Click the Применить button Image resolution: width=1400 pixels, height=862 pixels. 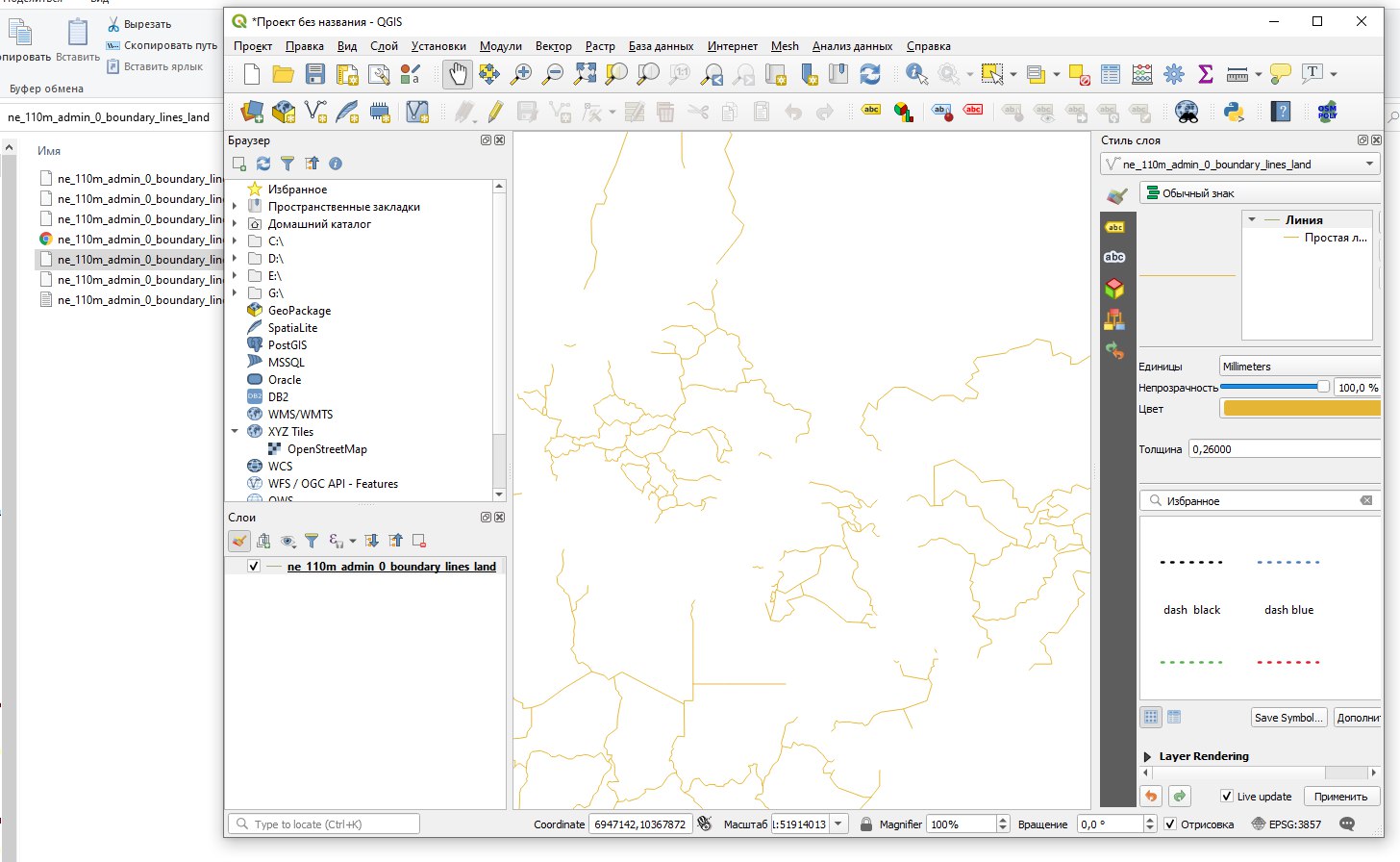pos(1341,797)
